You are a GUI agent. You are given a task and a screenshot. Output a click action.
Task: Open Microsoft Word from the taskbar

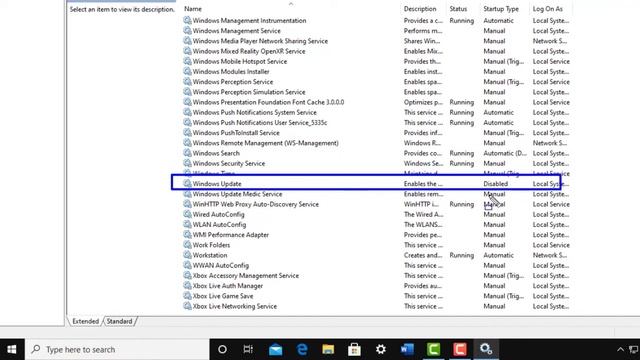coord(407,349)
